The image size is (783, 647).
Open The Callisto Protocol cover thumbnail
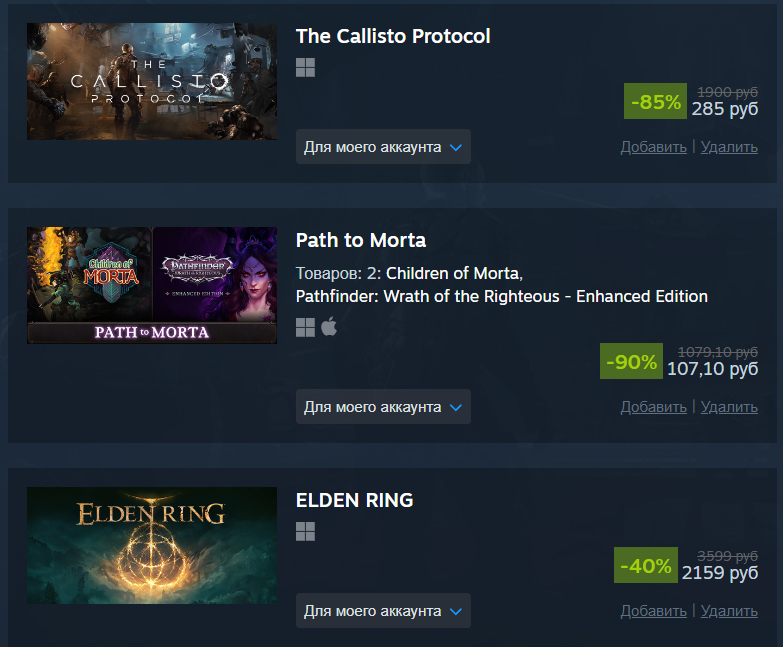coord(152,81)
